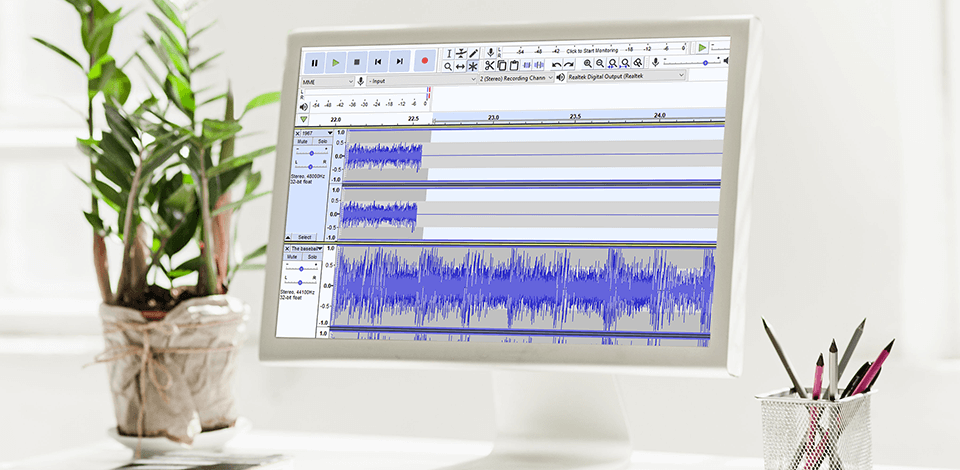Click the recording meter microphone icon
This screenshot has width=960, height=470.
coord(490,53)
